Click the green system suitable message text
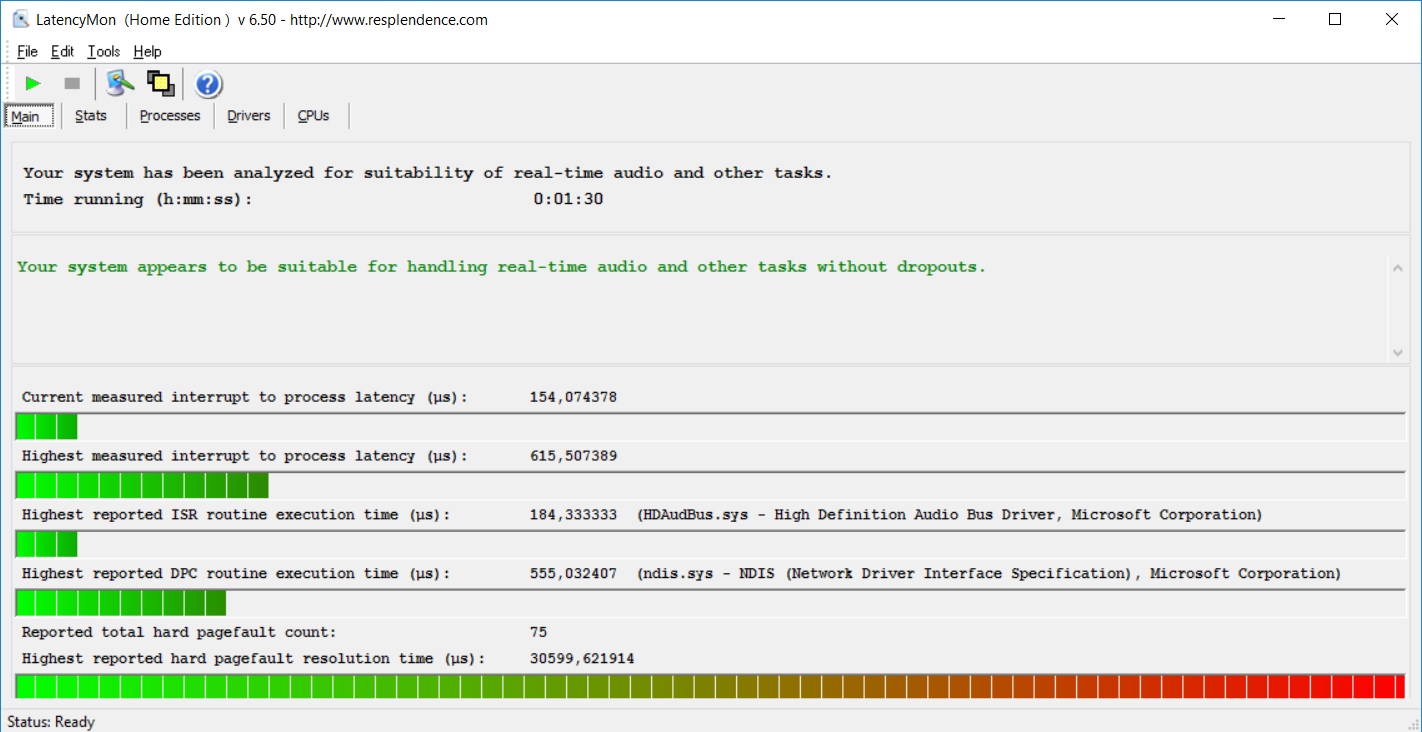 501,267
